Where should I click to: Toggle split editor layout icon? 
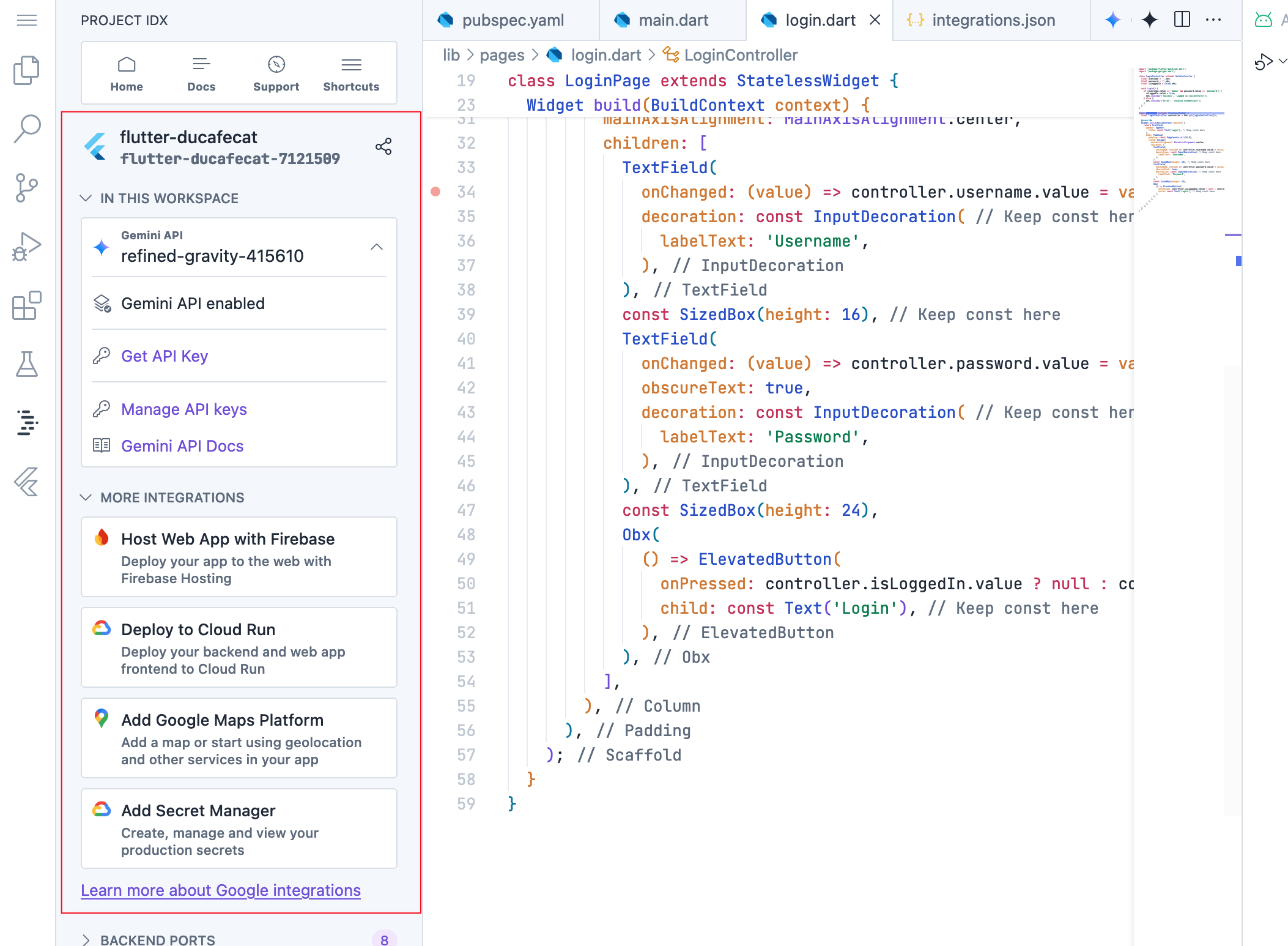tap(1182, 20)
